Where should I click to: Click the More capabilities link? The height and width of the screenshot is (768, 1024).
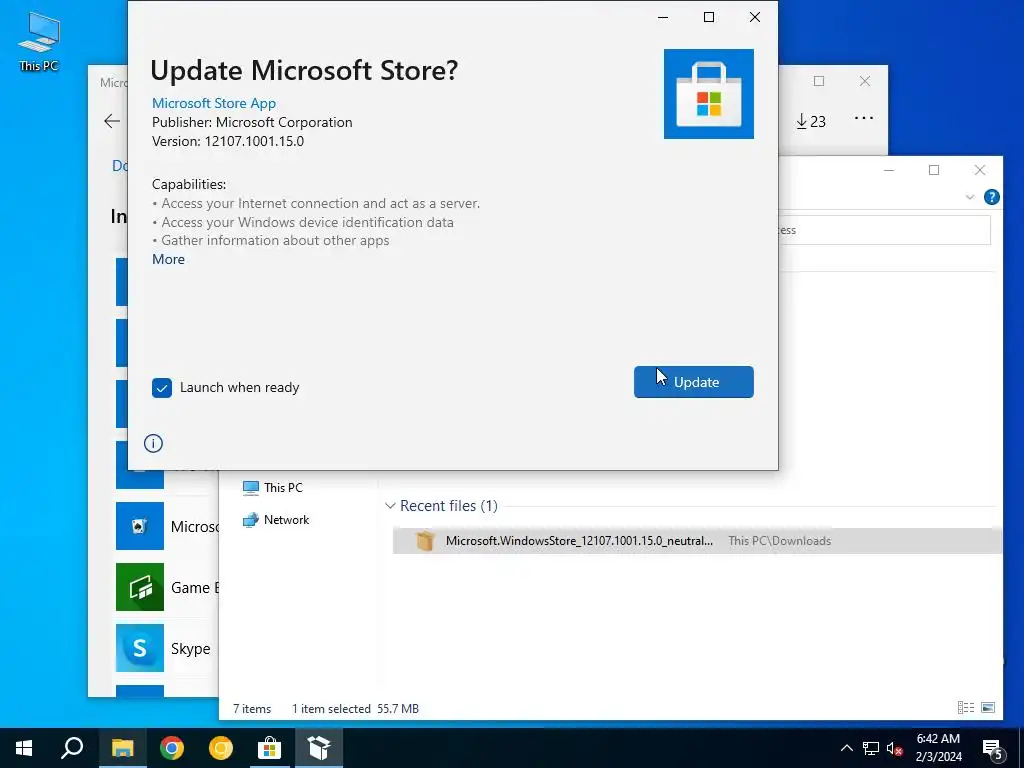click(x=168, y=259)
